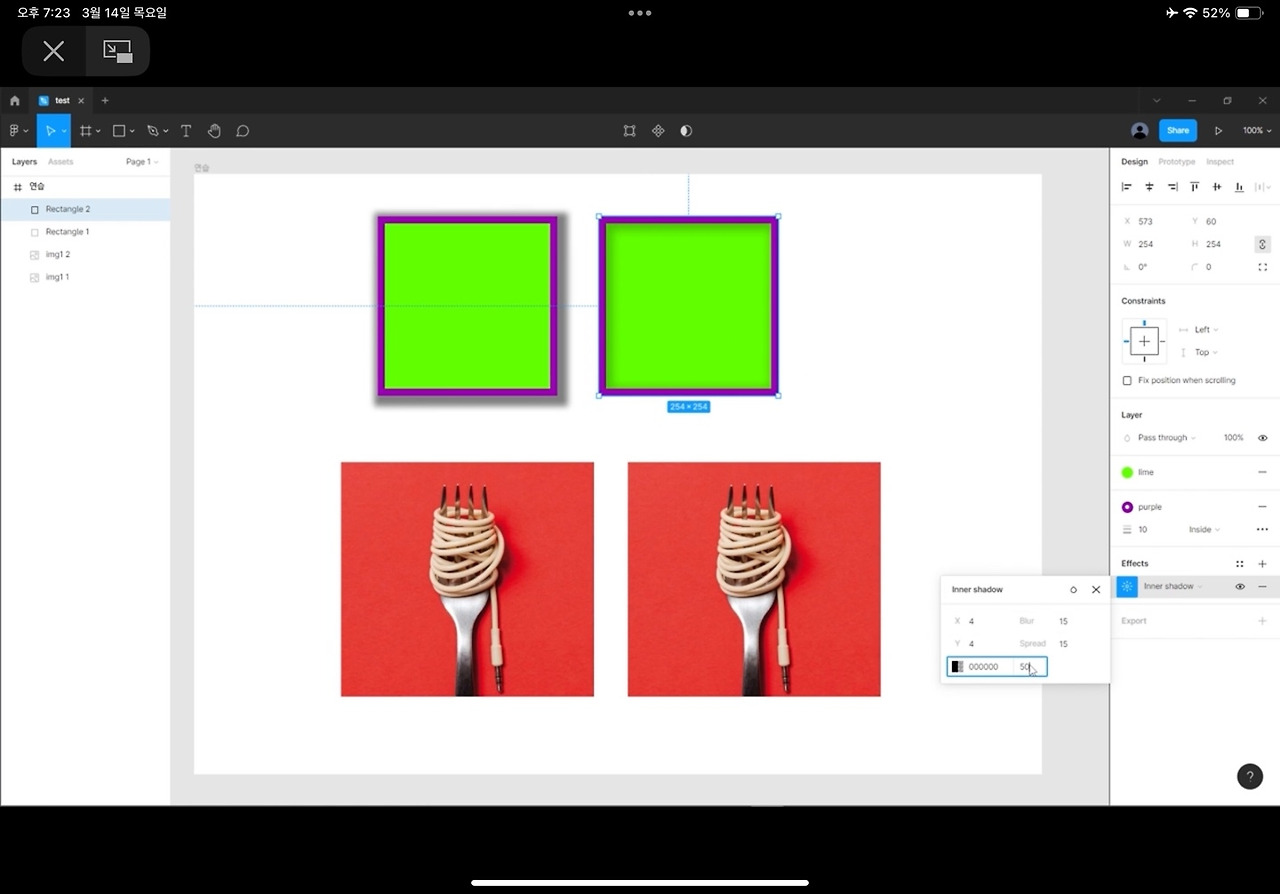Click Align vertical centers icon
The width and height of the screenshot is (1280, 894).
1217,187
